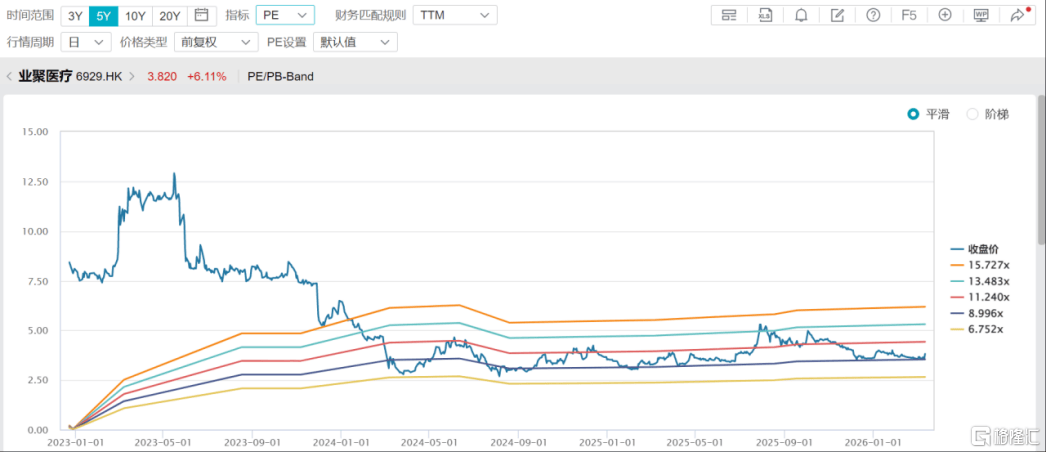Open the 指标 PE dropdown

pyautogui.click(x=285, y=15)
